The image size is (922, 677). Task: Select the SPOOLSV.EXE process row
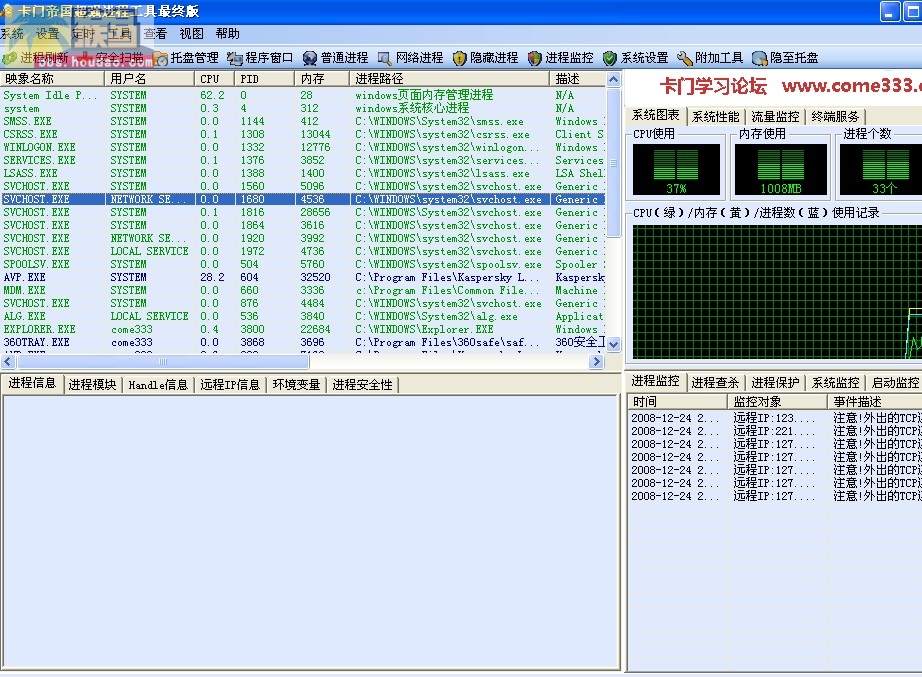[303, 264]
